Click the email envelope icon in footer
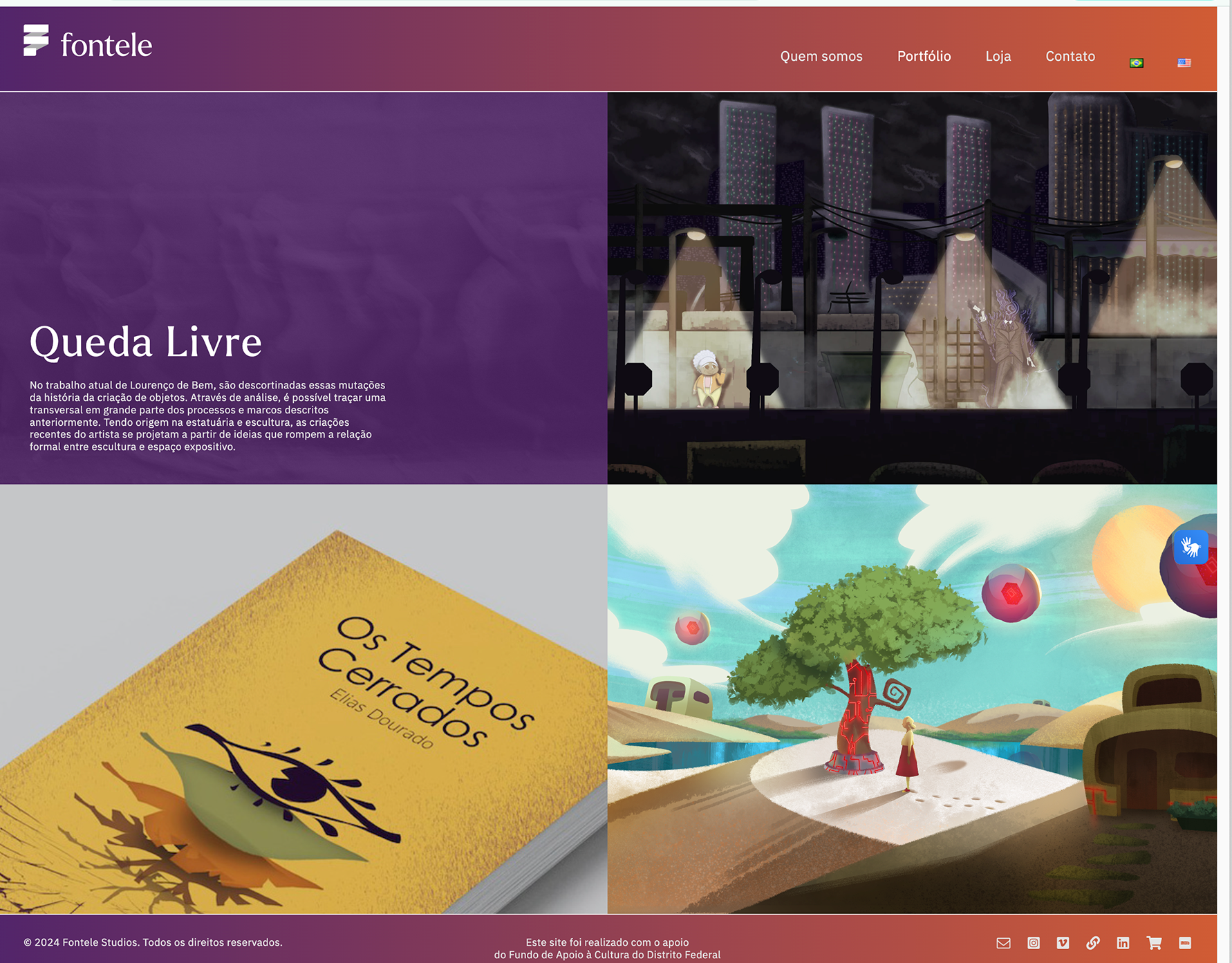Image resolution: width=1232 pixels, height=963 pixels. (1003, 943)
